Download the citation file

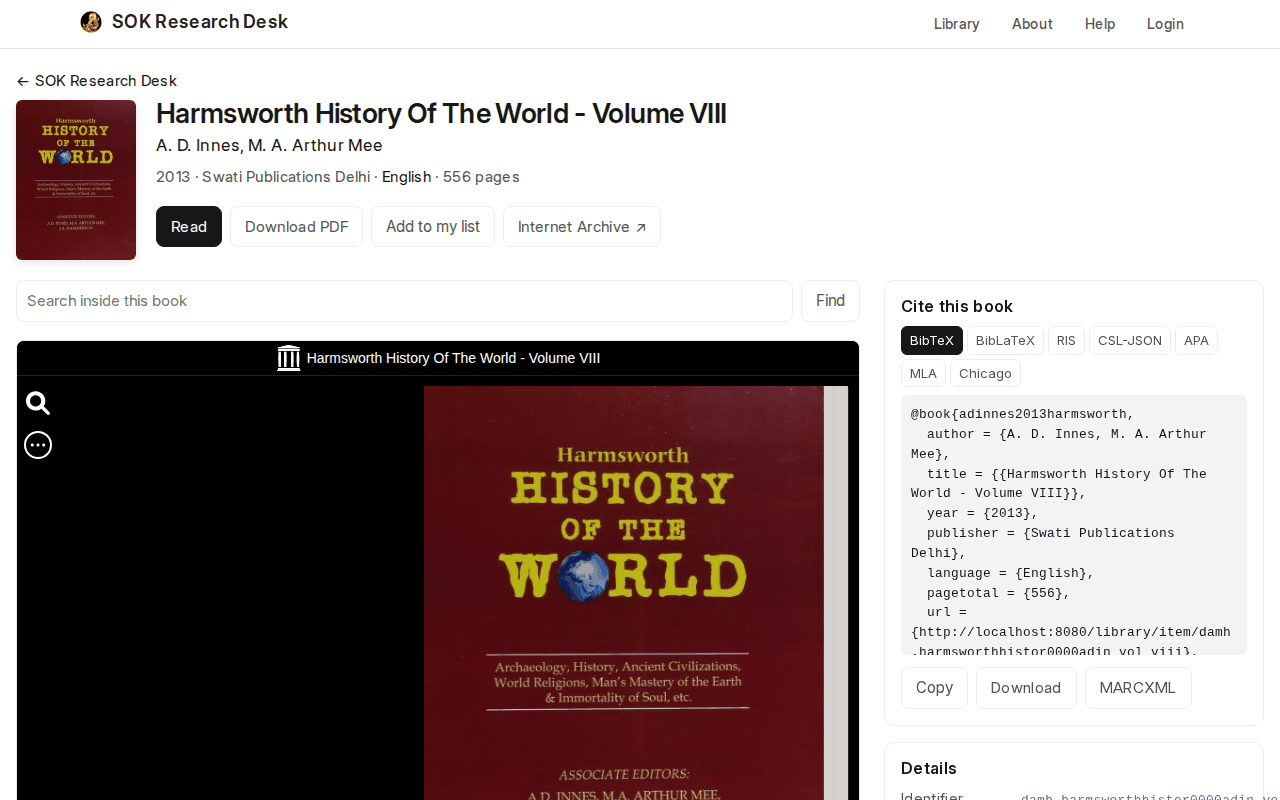point(1026,688)
